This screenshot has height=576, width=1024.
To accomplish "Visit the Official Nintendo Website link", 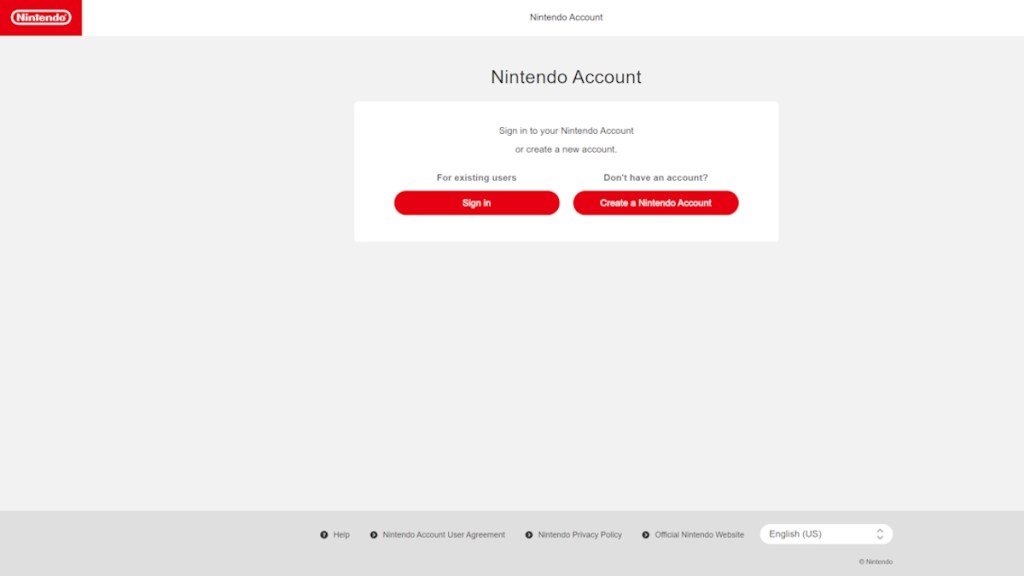I will (699, 535).
